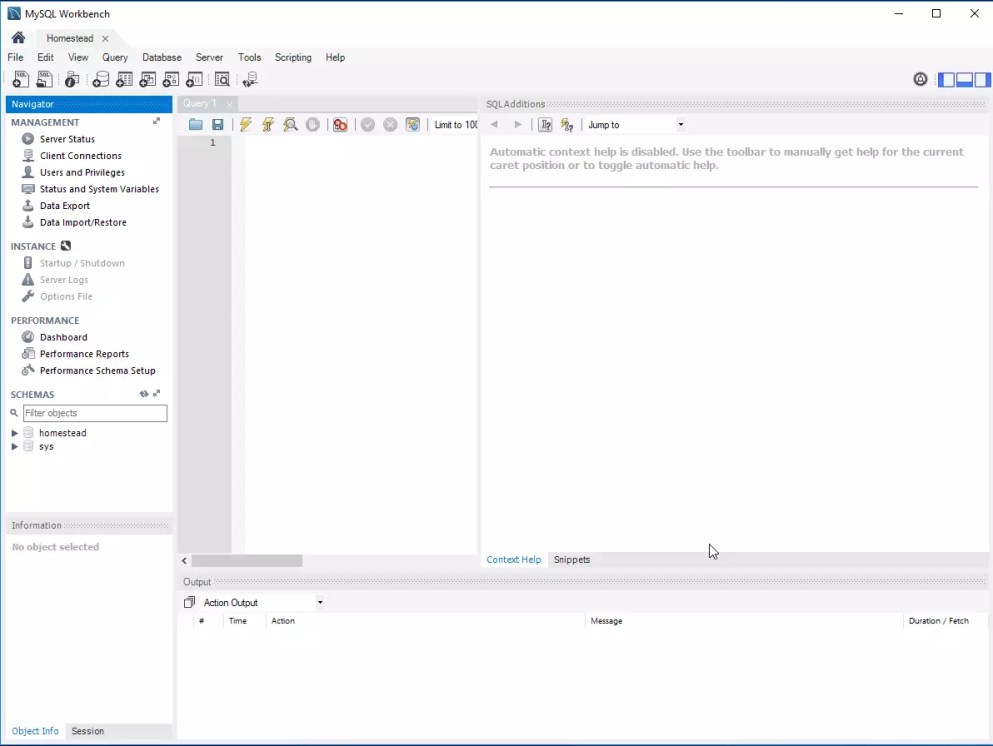Click the Filter objects search field
The width and height of the screenshot is (993, 746).
95,413
